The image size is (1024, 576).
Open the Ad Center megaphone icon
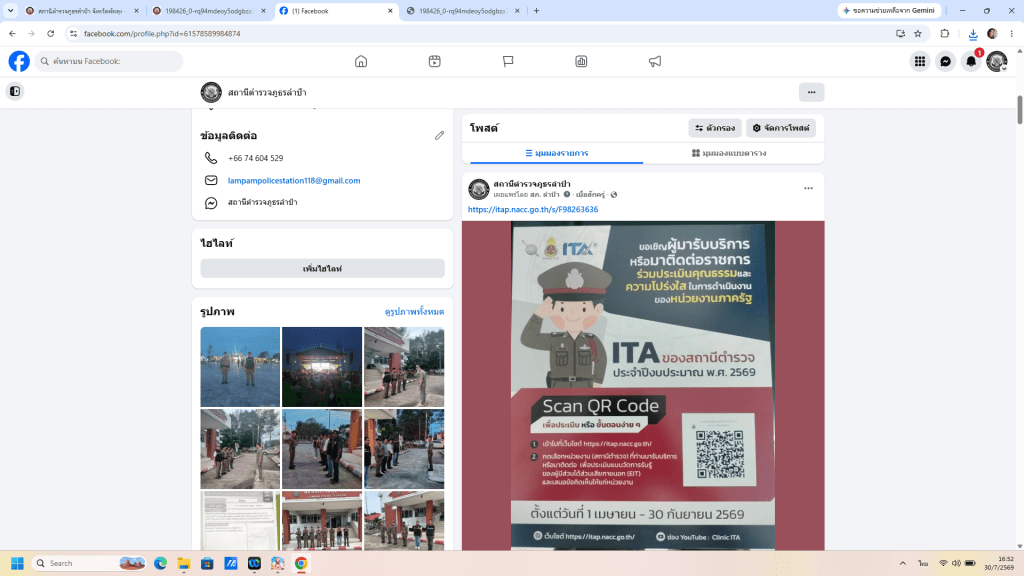(x=655, y=61)
